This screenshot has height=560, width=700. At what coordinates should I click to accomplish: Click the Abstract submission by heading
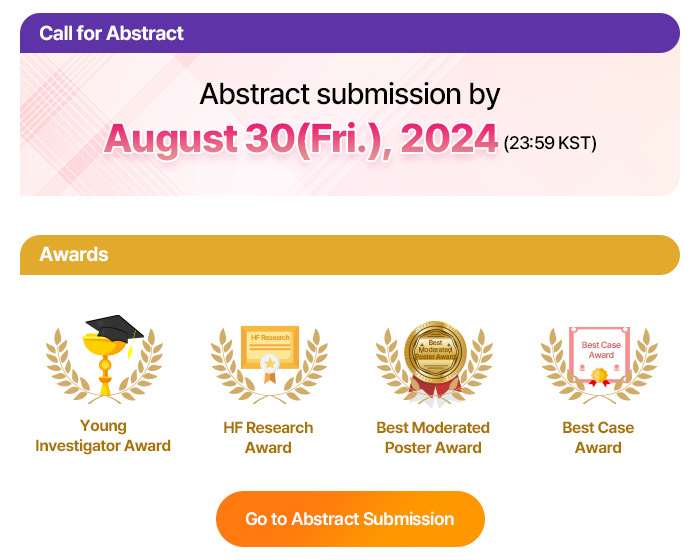tap(350, 94)
